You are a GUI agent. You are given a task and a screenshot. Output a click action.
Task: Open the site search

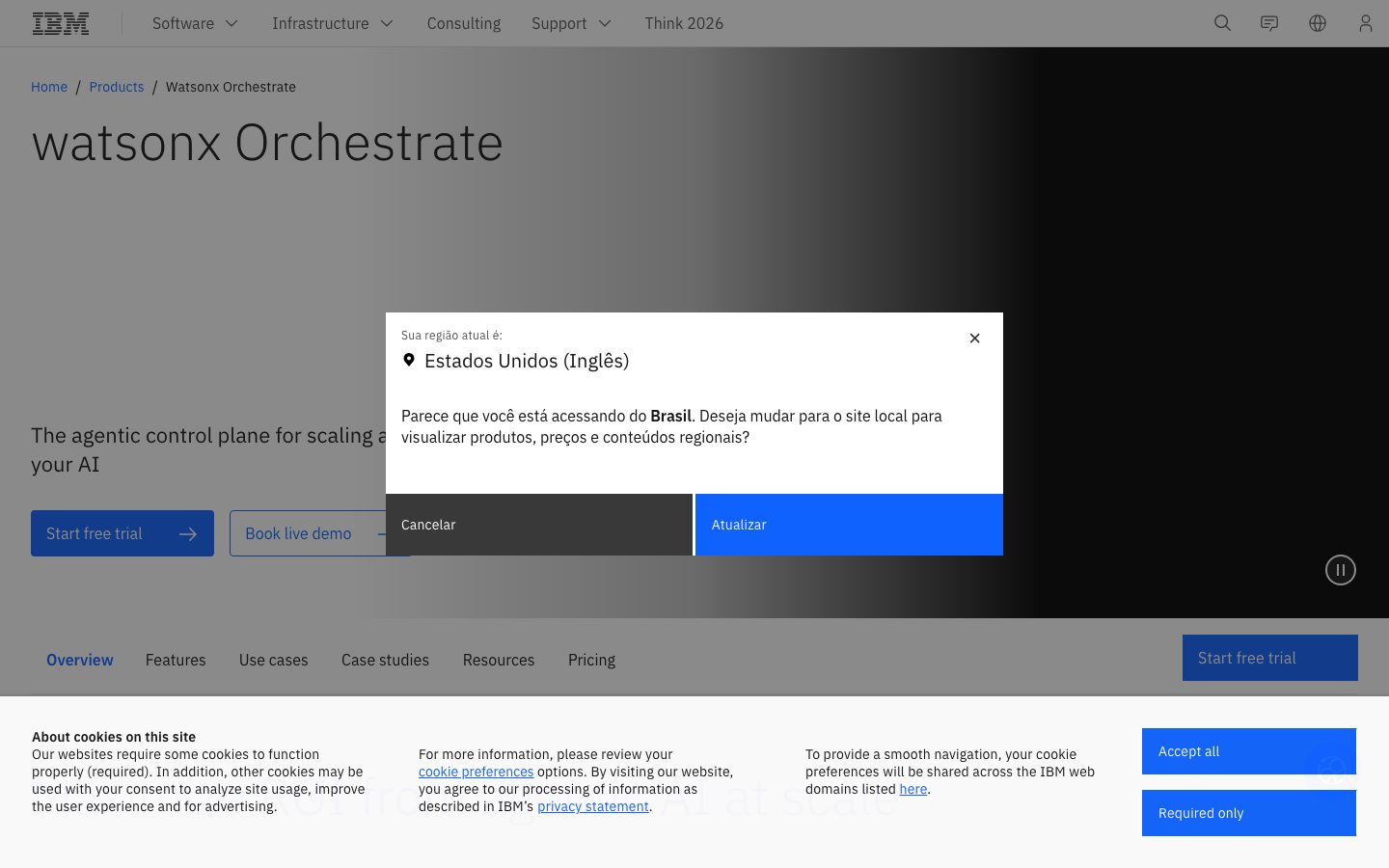pos(1223,23)
